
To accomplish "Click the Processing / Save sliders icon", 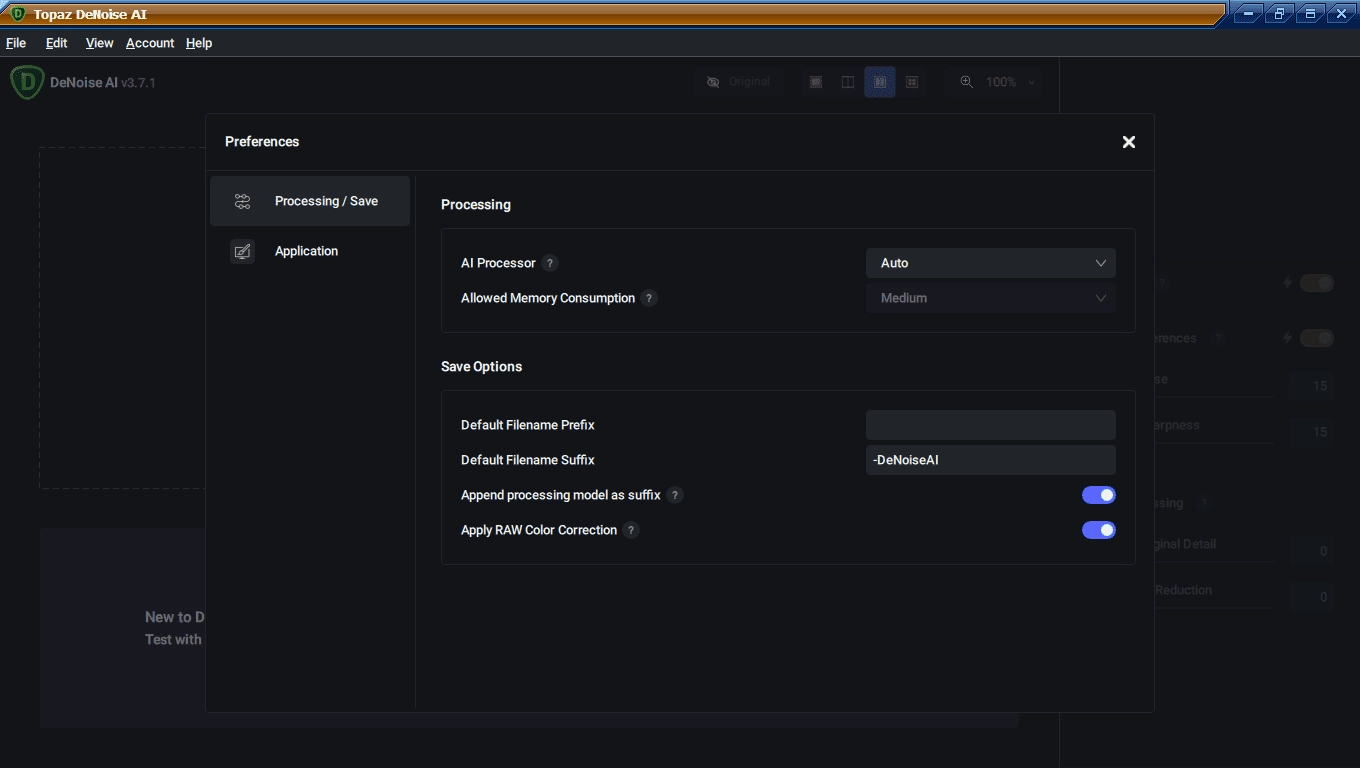I will pos(242,201).
